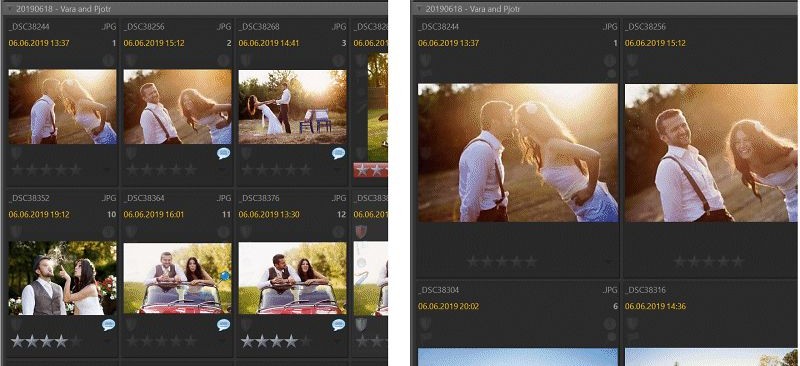The width and height of the screenshot is (800, 366).
Task: Open label dropdown arrow on _DSC38268
Action: 337,169
